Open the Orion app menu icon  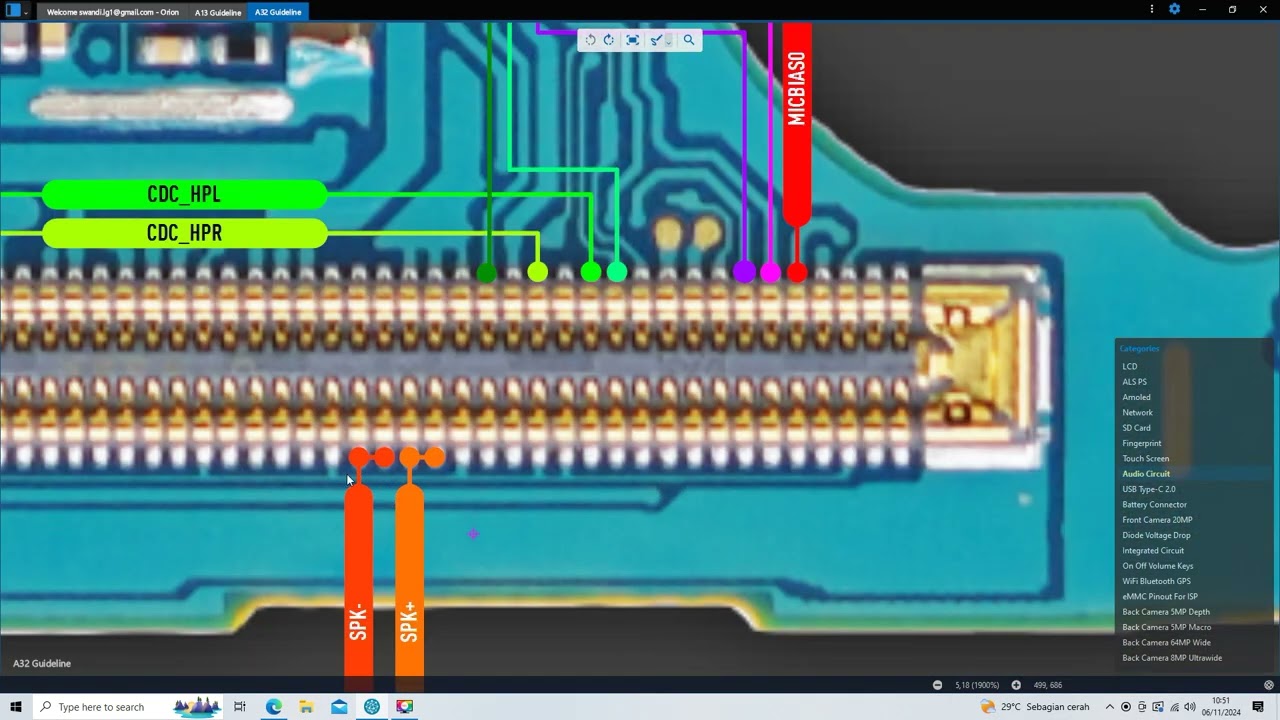click(13, 10)
